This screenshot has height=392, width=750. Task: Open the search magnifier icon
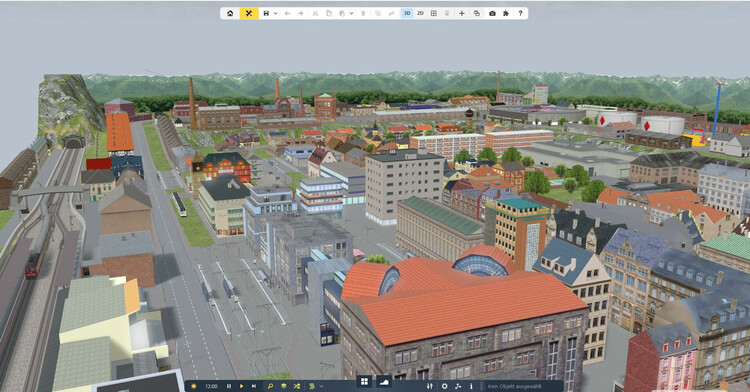(270, 386)
